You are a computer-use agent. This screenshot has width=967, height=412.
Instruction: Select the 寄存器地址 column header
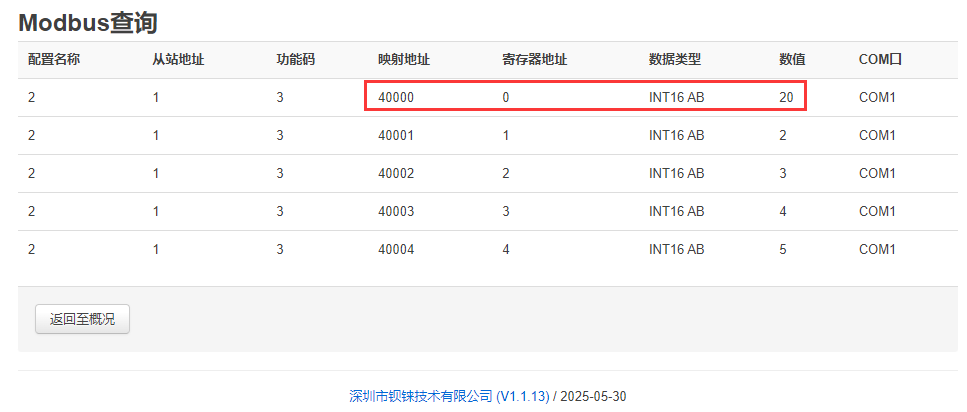point(535,60)
